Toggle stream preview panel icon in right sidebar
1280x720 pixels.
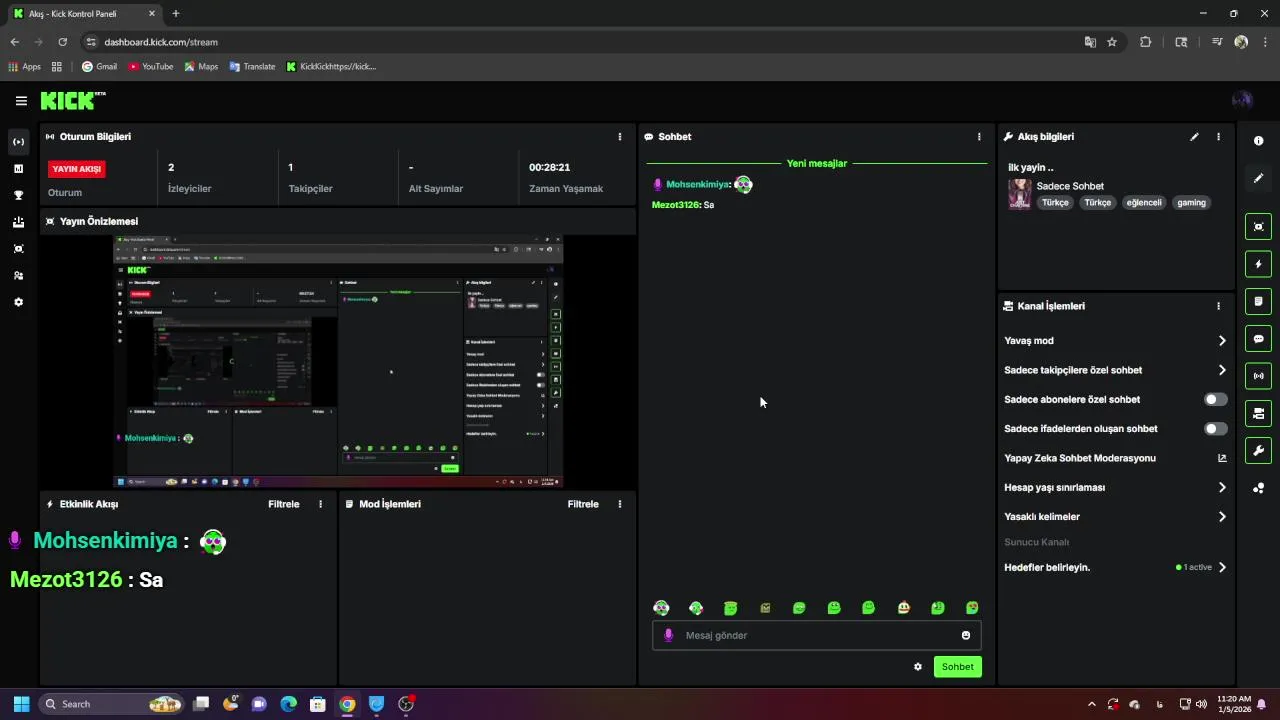point(1258,227)
